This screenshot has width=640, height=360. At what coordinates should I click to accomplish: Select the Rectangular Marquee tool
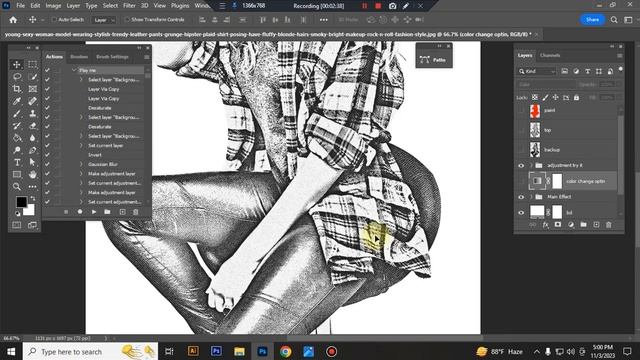point(33,64)
